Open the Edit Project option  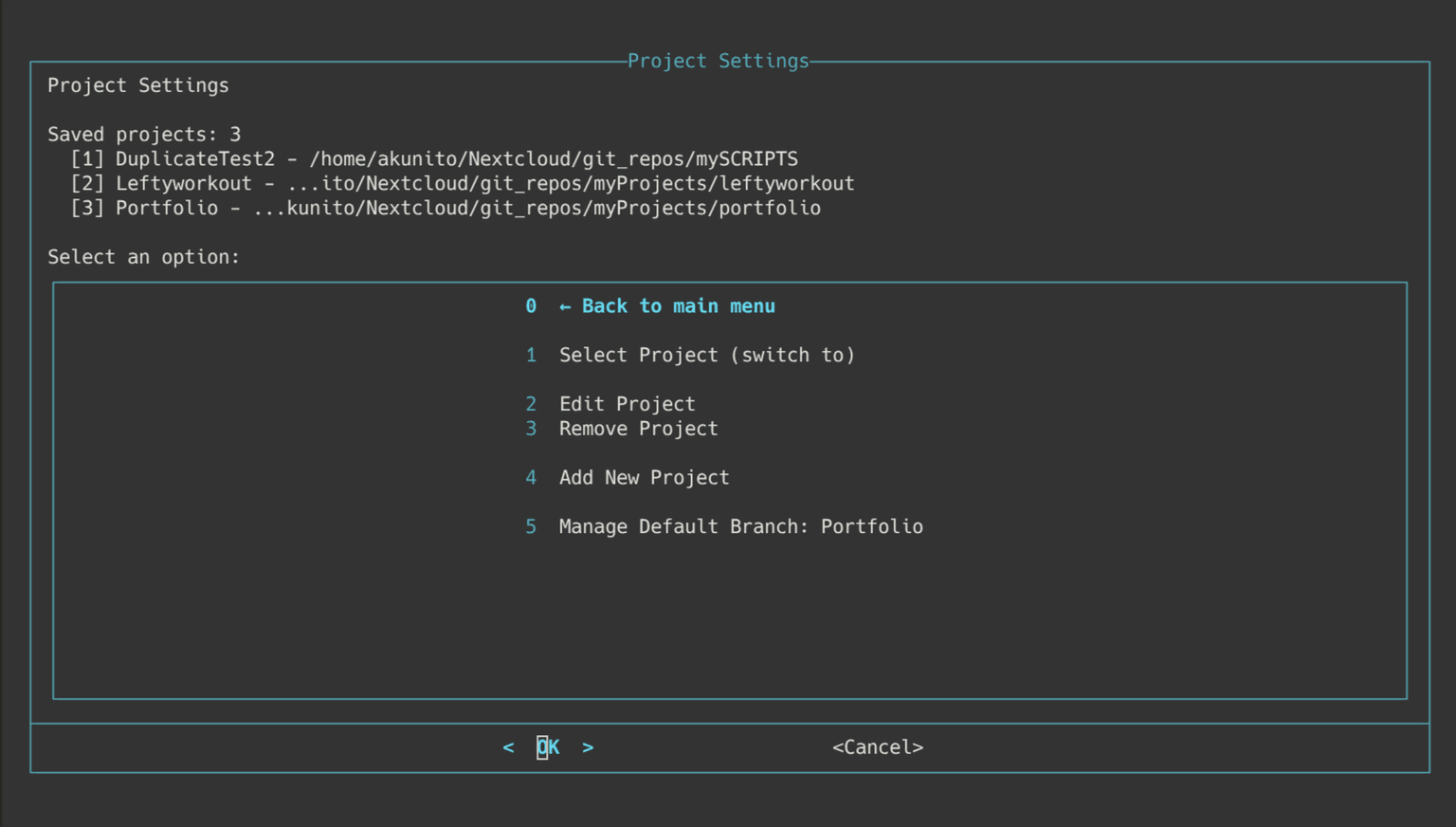(627, 404)
